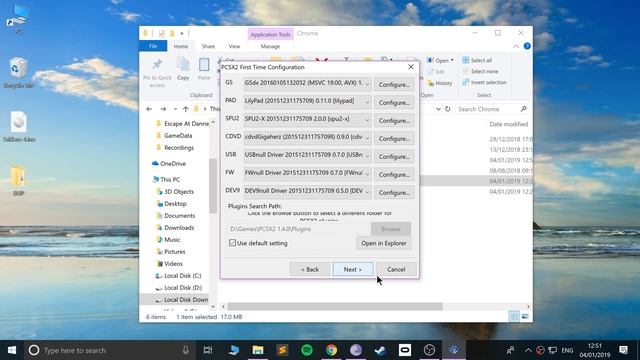
Task: Refresh the Explorer folder view
Action: pos(448,109)
